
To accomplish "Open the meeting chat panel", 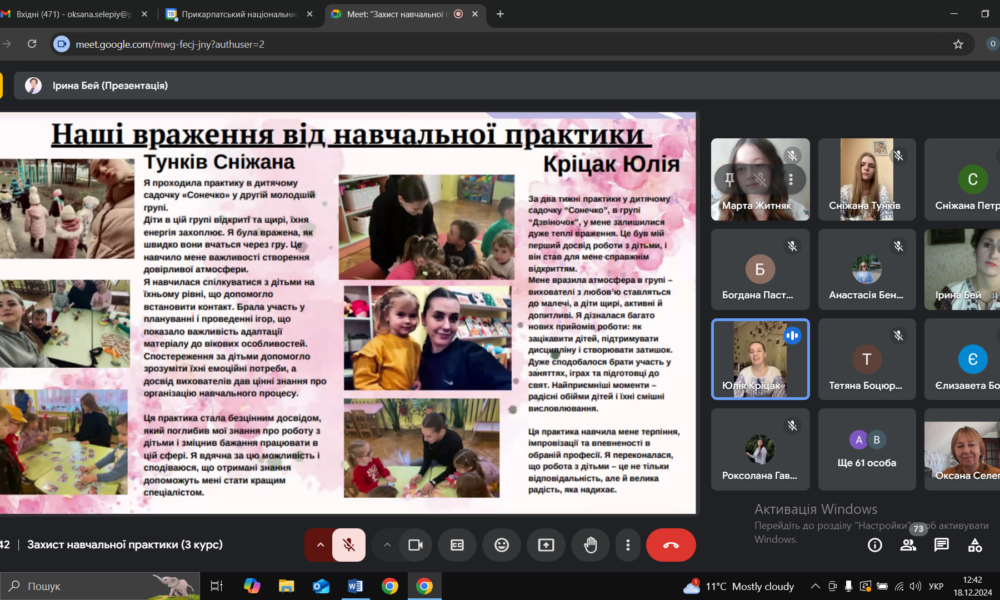I will click(941, 545).
